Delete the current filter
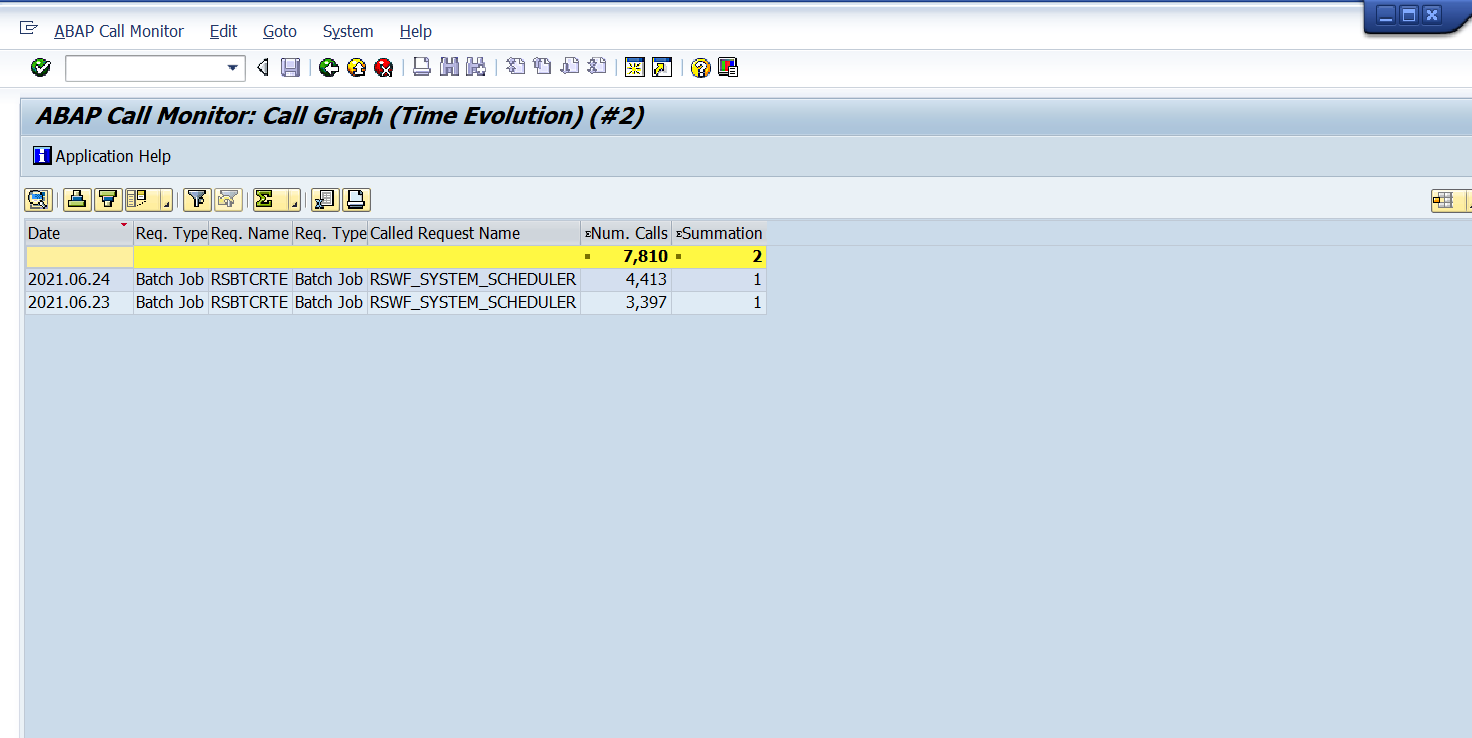Viewport: 1472px width, 738px height. click(227, 199)
